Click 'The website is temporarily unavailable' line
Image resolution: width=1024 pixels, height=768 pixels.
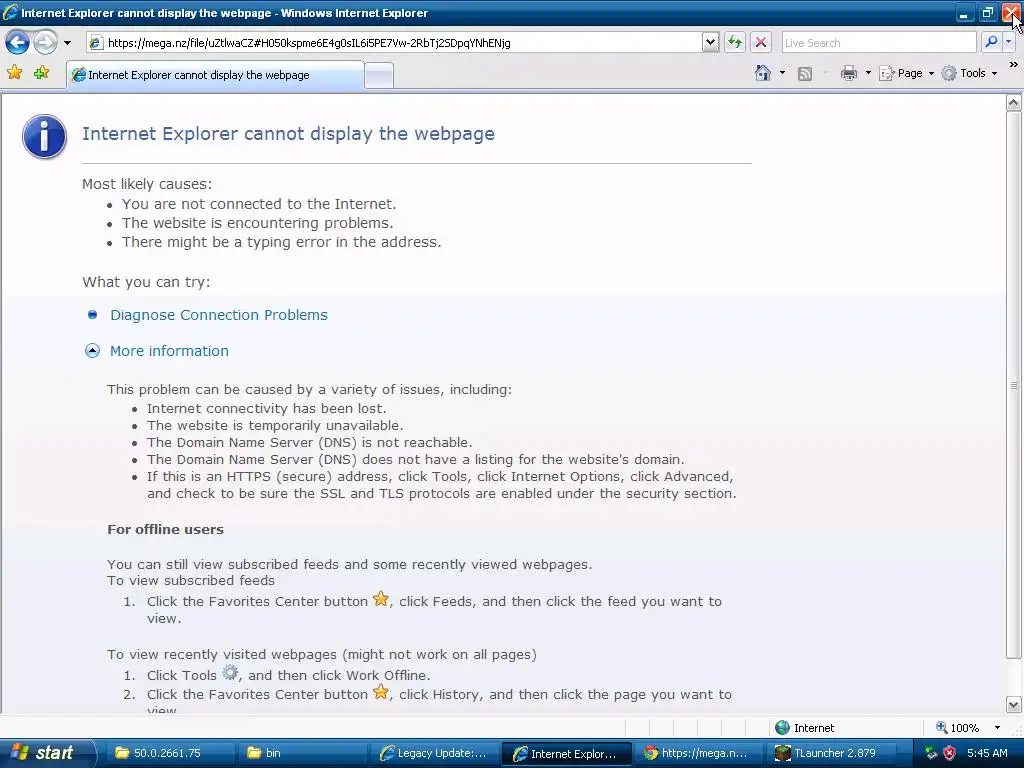(275, 426)
